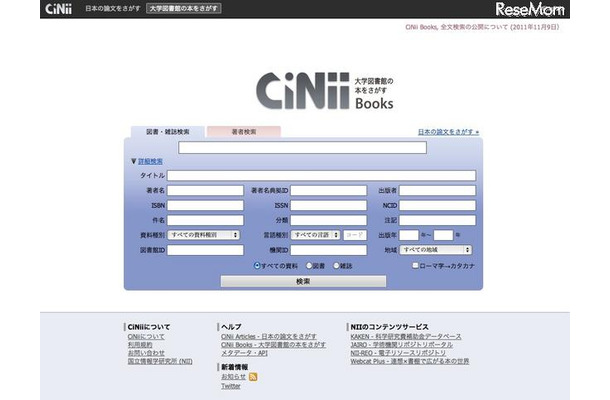
Task: Open the CiNii Books help link
Action: (273, 345)
